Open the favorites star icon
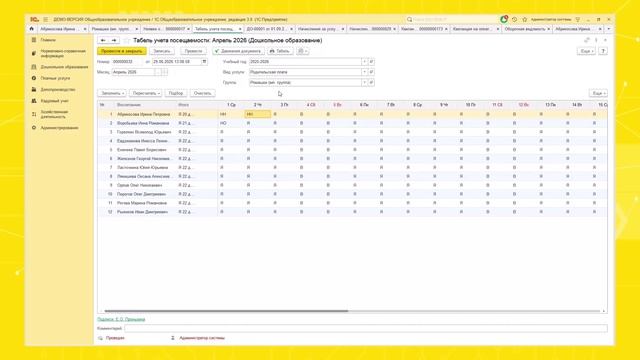The image size is (640, 360). [x=525, y=20]
